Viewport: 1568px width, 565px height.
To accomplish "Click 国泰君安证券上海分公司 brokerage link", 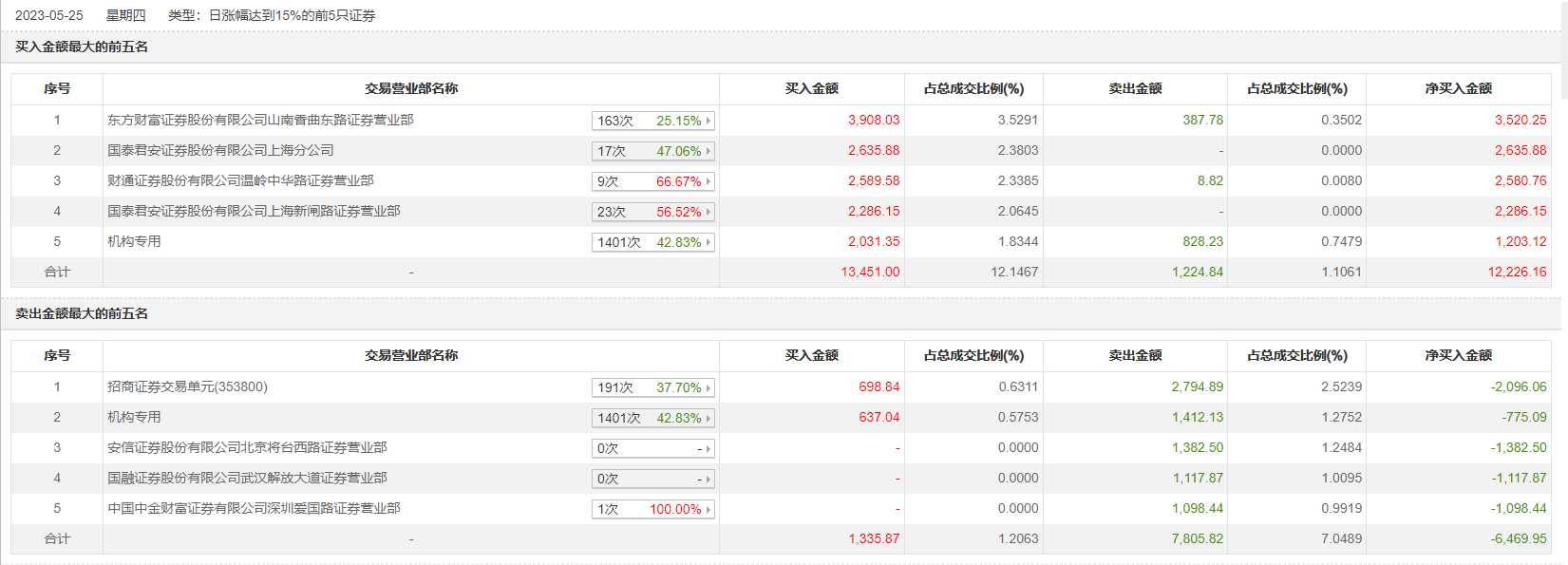I will pyautogui.click(x=220, y=151).
